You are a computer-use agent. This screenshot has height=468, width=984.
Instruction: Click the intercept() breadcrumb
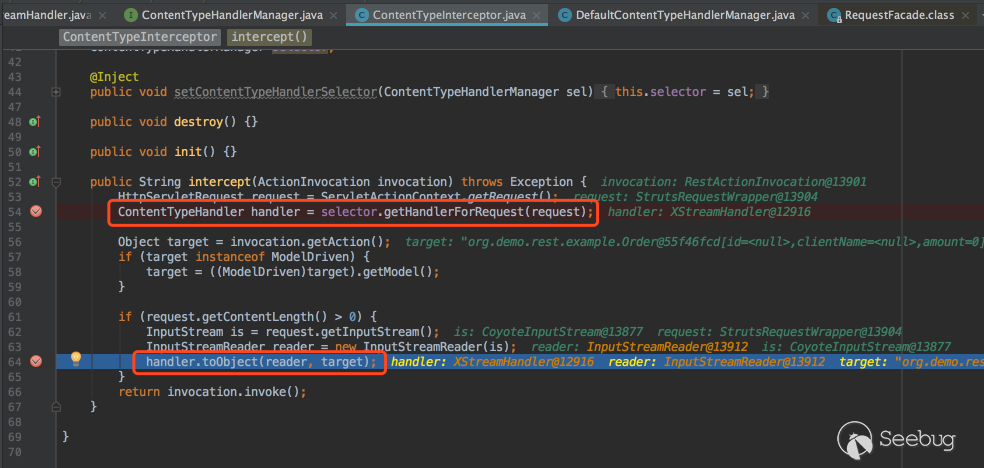[269, 37]
